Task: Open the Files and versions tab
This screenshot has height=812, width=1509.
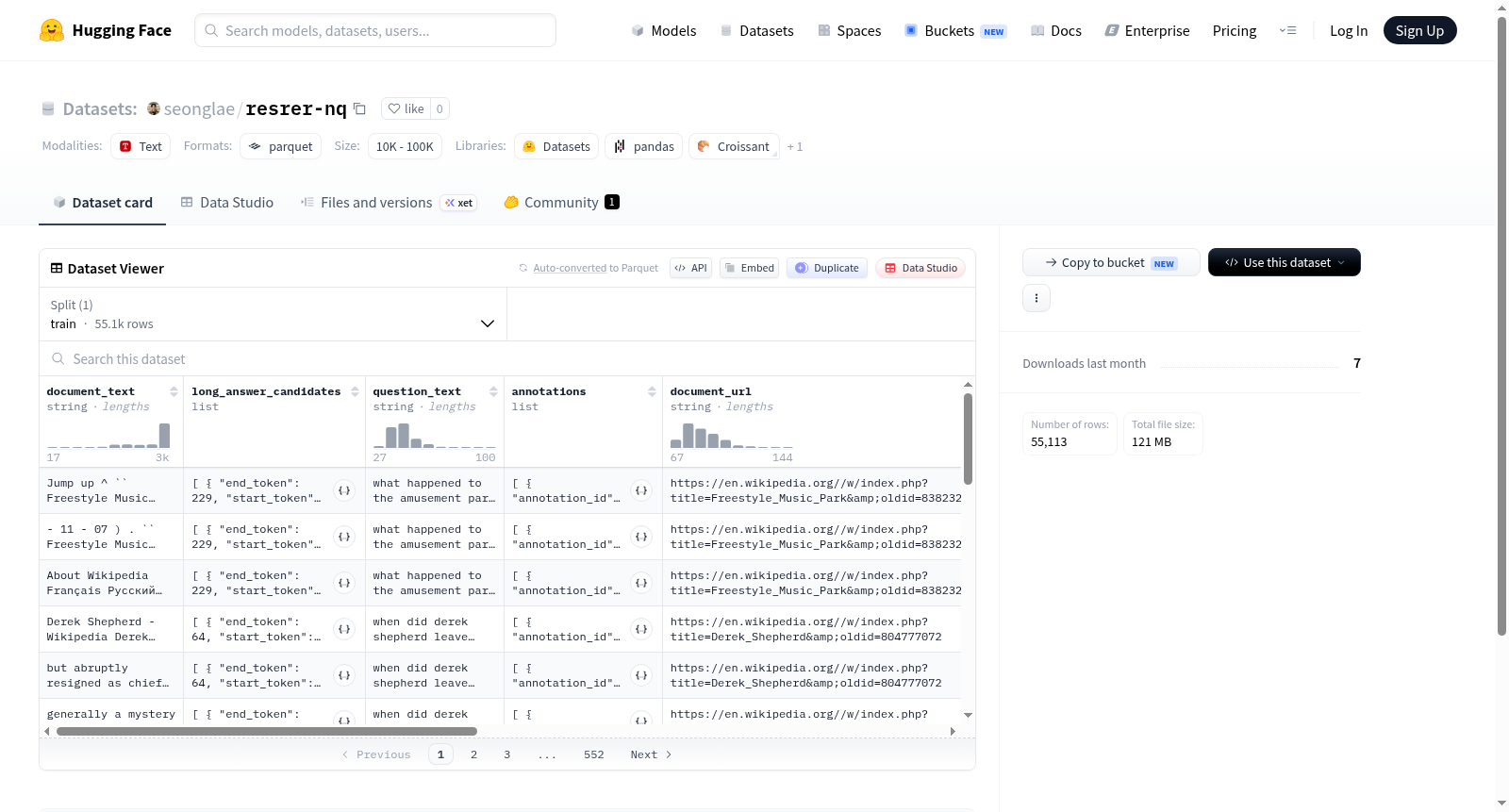Action: pos(388,202)
